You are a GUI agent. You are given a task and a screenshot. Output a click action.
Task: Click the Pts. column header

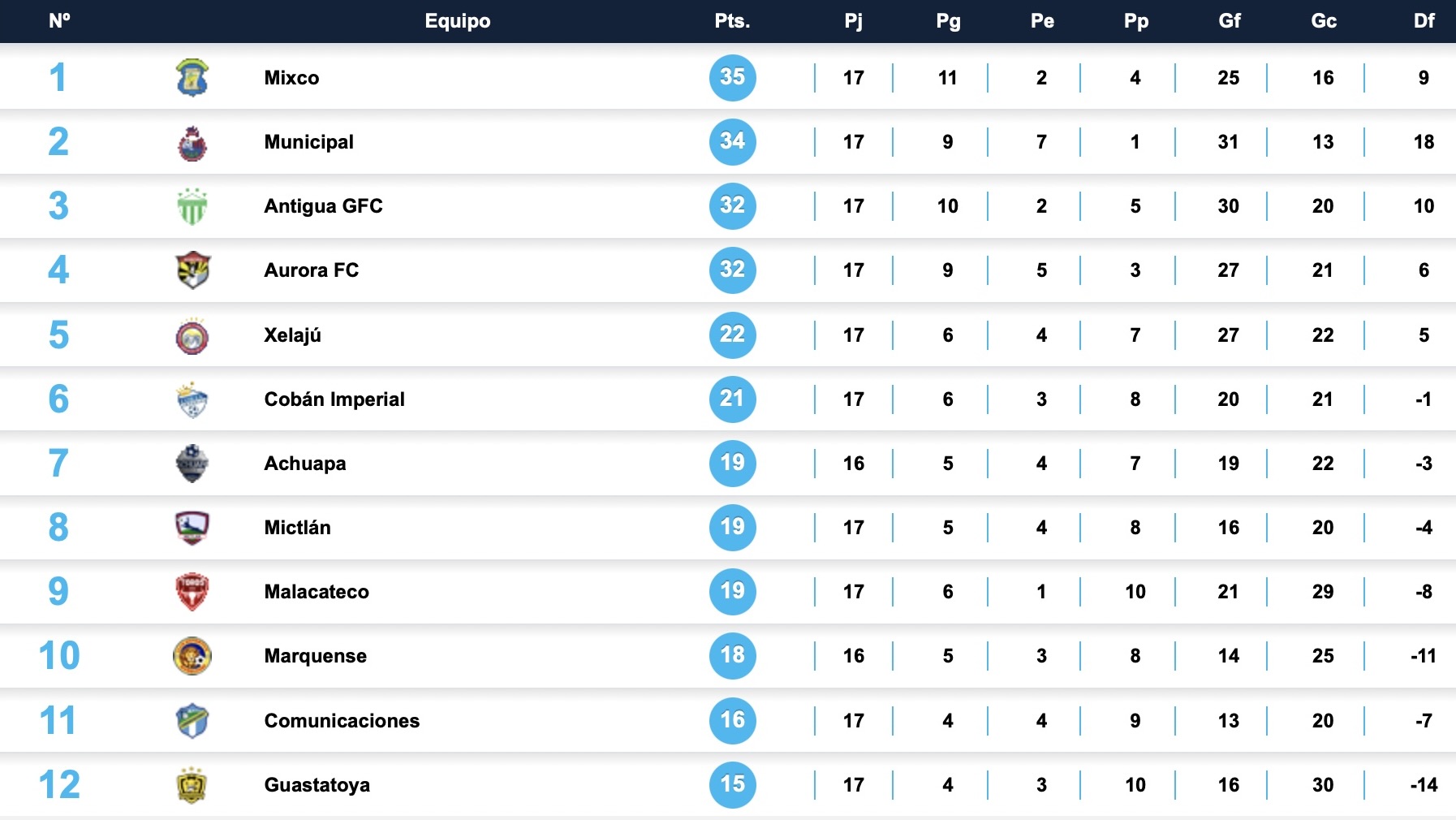(732, 21)
